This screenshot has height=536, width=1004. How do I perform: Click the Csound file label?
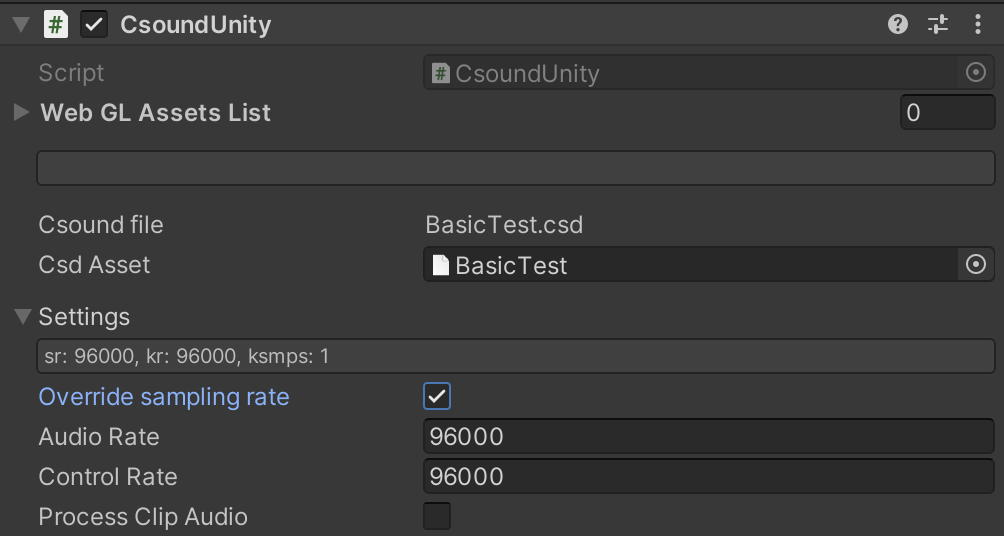[x=101, y=225]
